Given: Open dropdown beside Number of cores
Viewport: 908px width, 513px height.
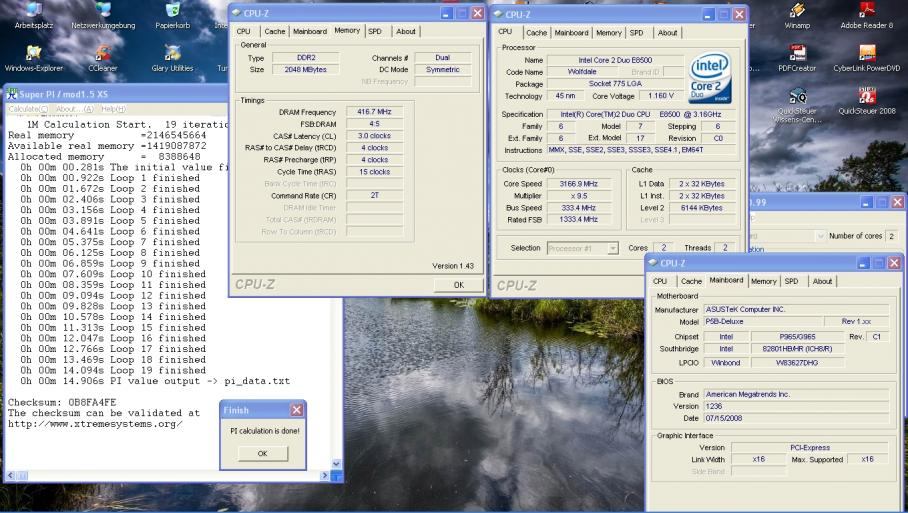Looking at the screenshot, I should tap(820, 236).
